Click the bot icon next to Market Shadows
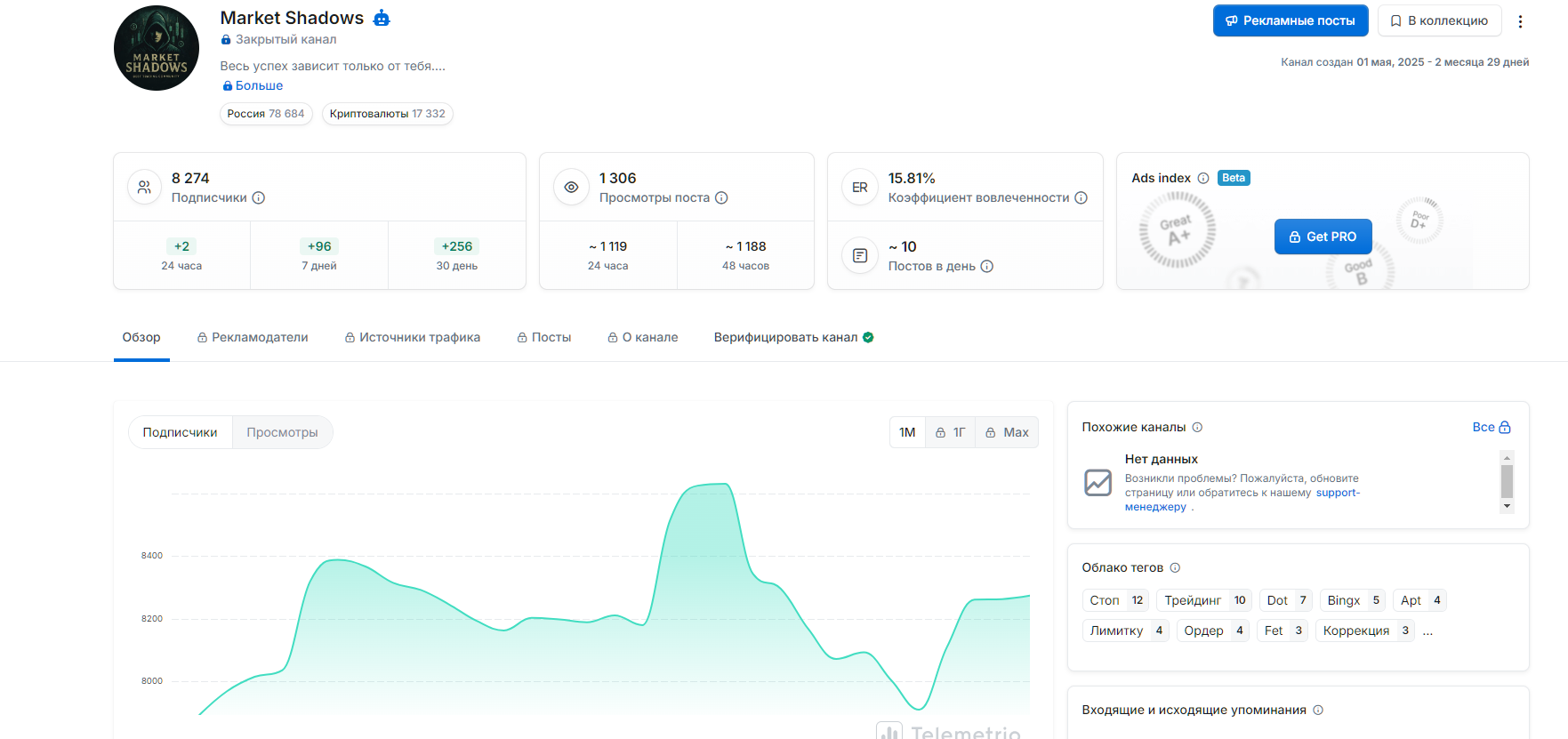This screenshot has width=1568, height=739. (x=382, y=18)
